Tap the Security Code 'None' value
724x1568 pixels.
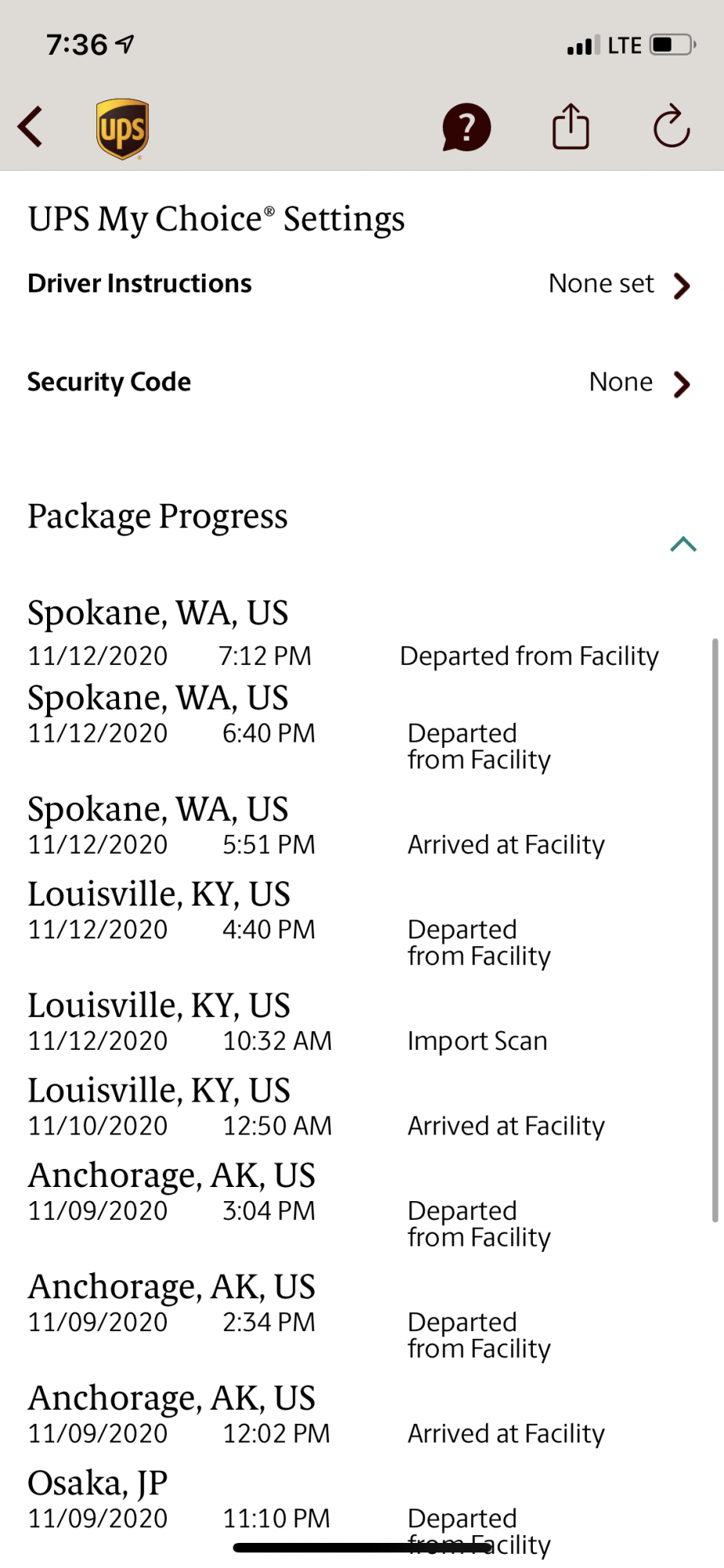click(621, 382)
